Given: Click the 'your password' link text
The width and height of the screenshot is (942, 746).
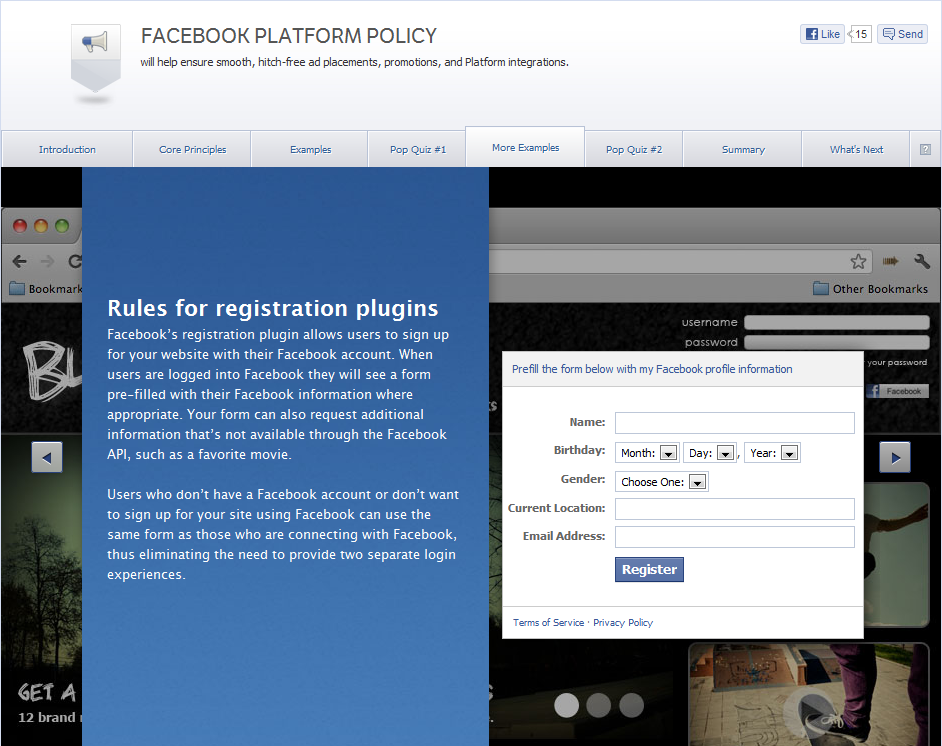Looking at the screenshot, I should (897, 362).
